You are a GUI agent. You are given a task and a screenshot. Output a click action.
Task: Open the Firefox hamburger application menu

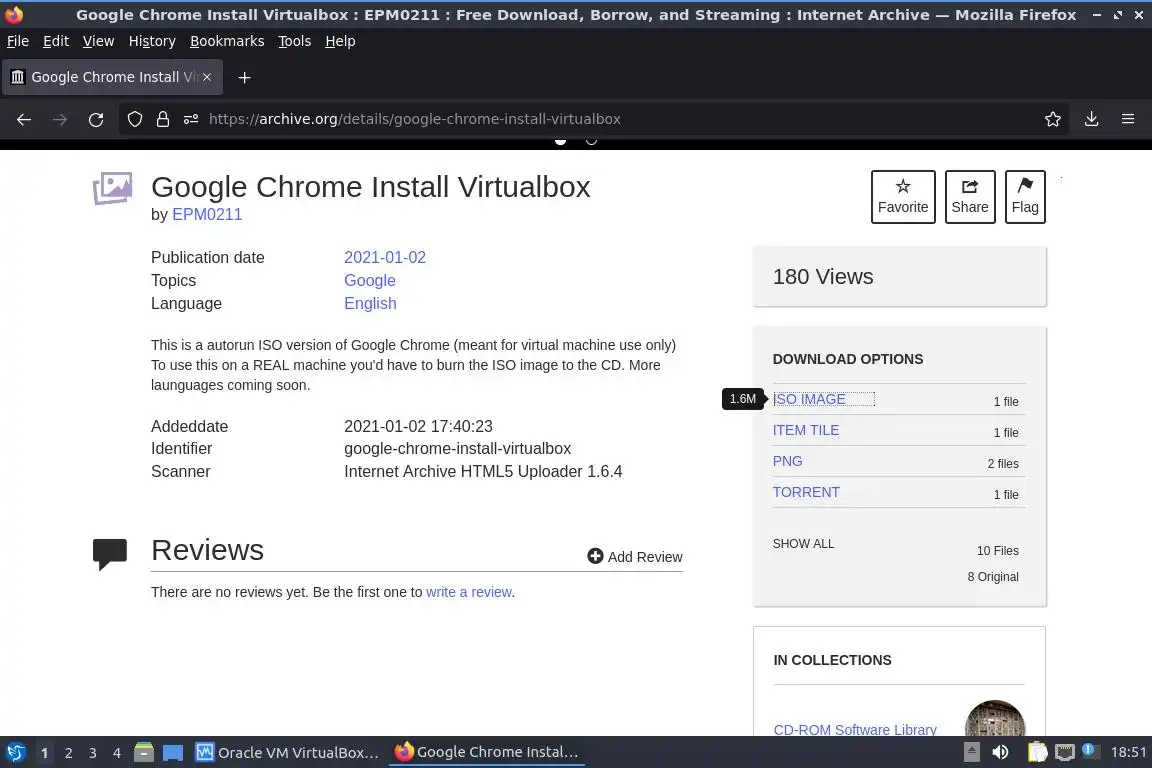click(1128, 119)
